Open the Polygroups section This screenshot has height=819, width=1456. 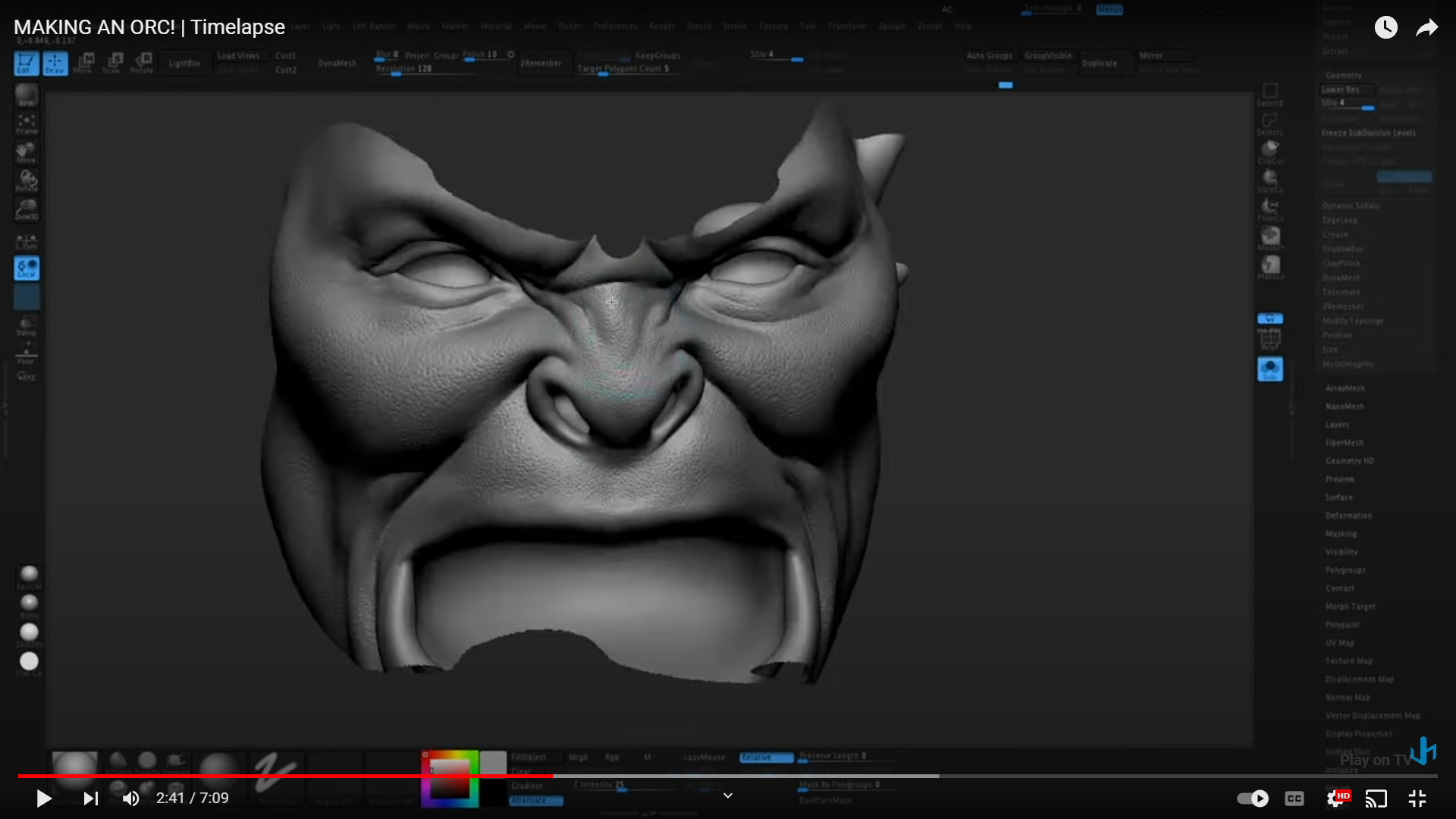(1345, 570)
